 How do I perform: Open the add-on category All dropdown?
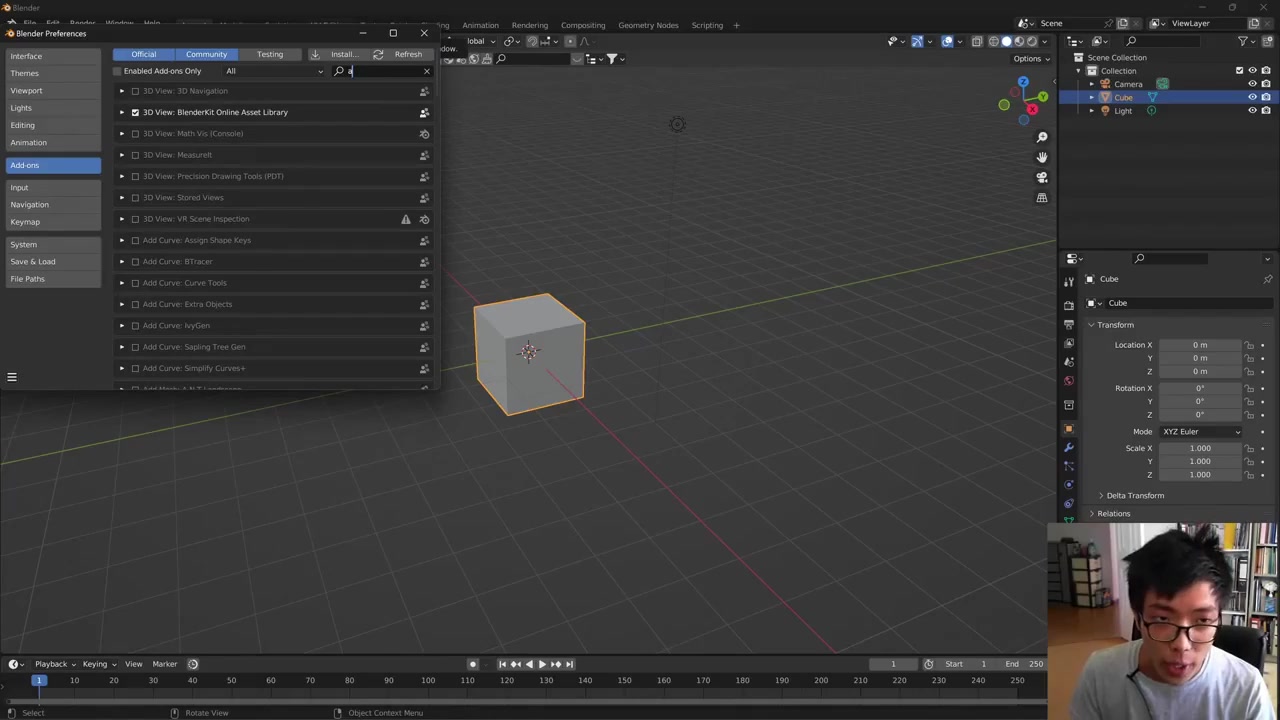pyautogui.click(x=273, y=71)
